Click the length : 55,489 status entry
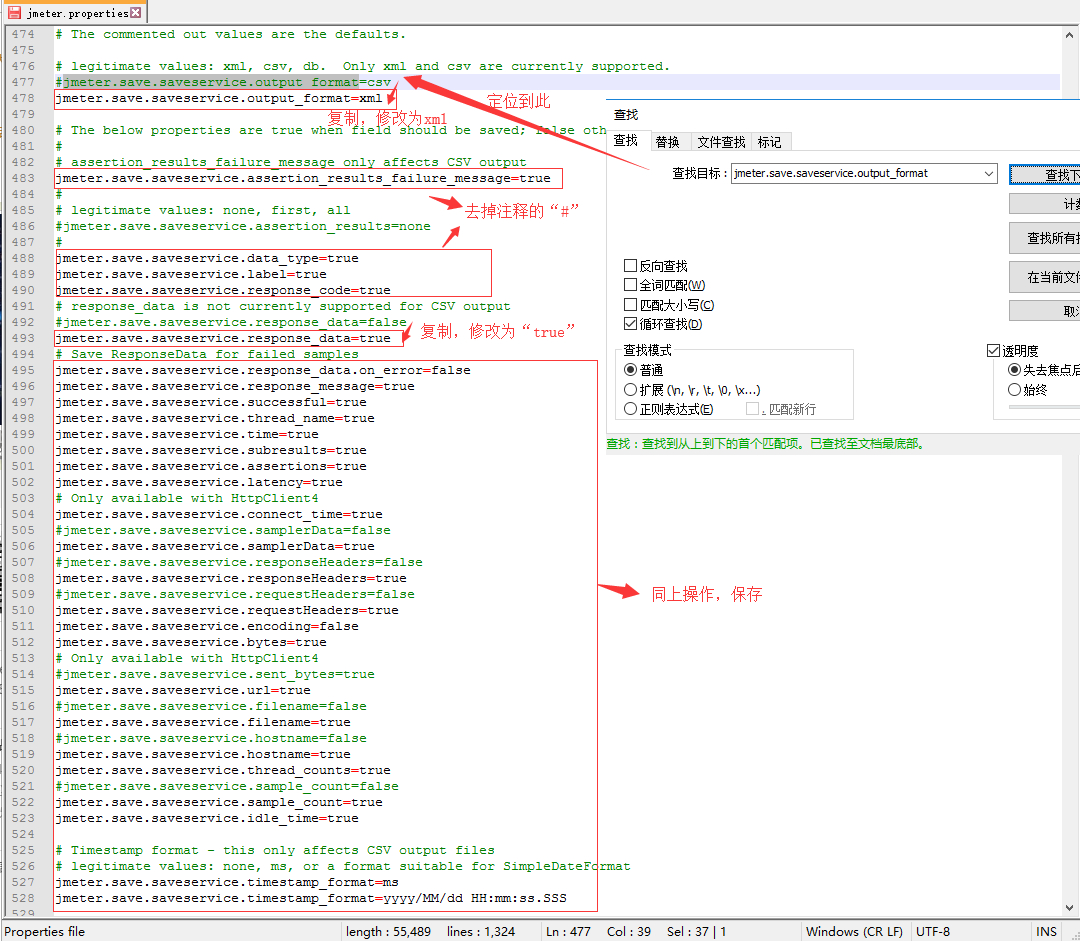Viewport: 1080px width, 941px height. [x=388, y=931]
